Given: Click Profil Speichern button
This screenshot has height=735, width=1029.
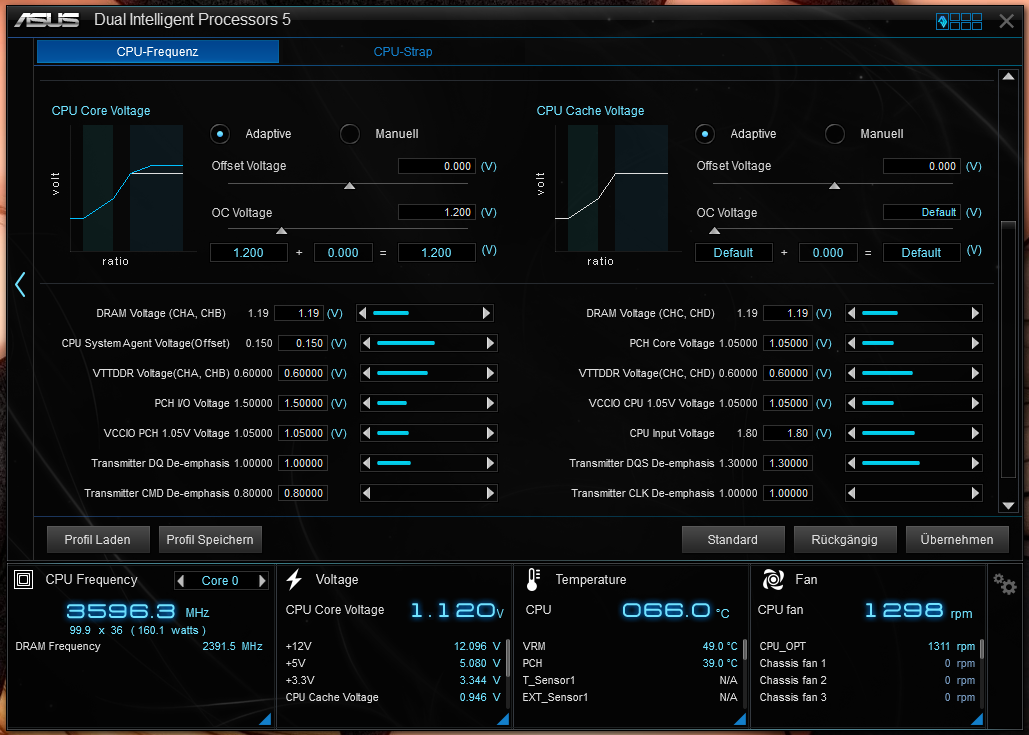Looking at the screenshot, I should 210,539.
